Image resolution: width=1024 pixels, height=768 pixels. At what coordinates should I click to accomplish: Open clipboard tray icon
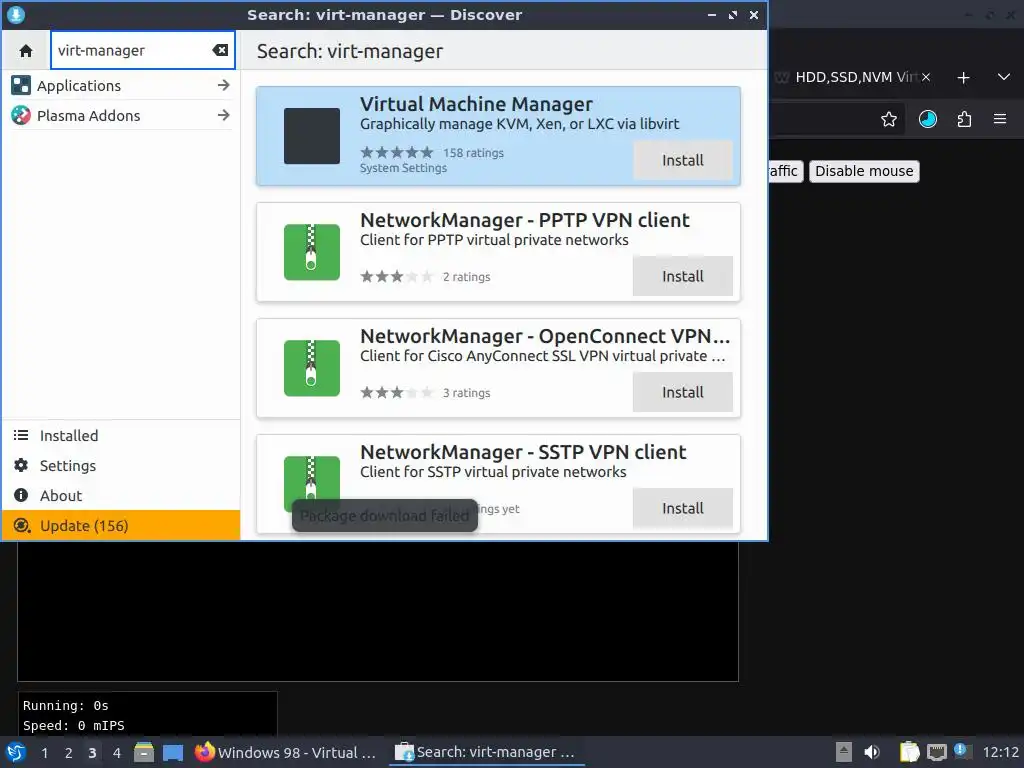coord(908,752)
